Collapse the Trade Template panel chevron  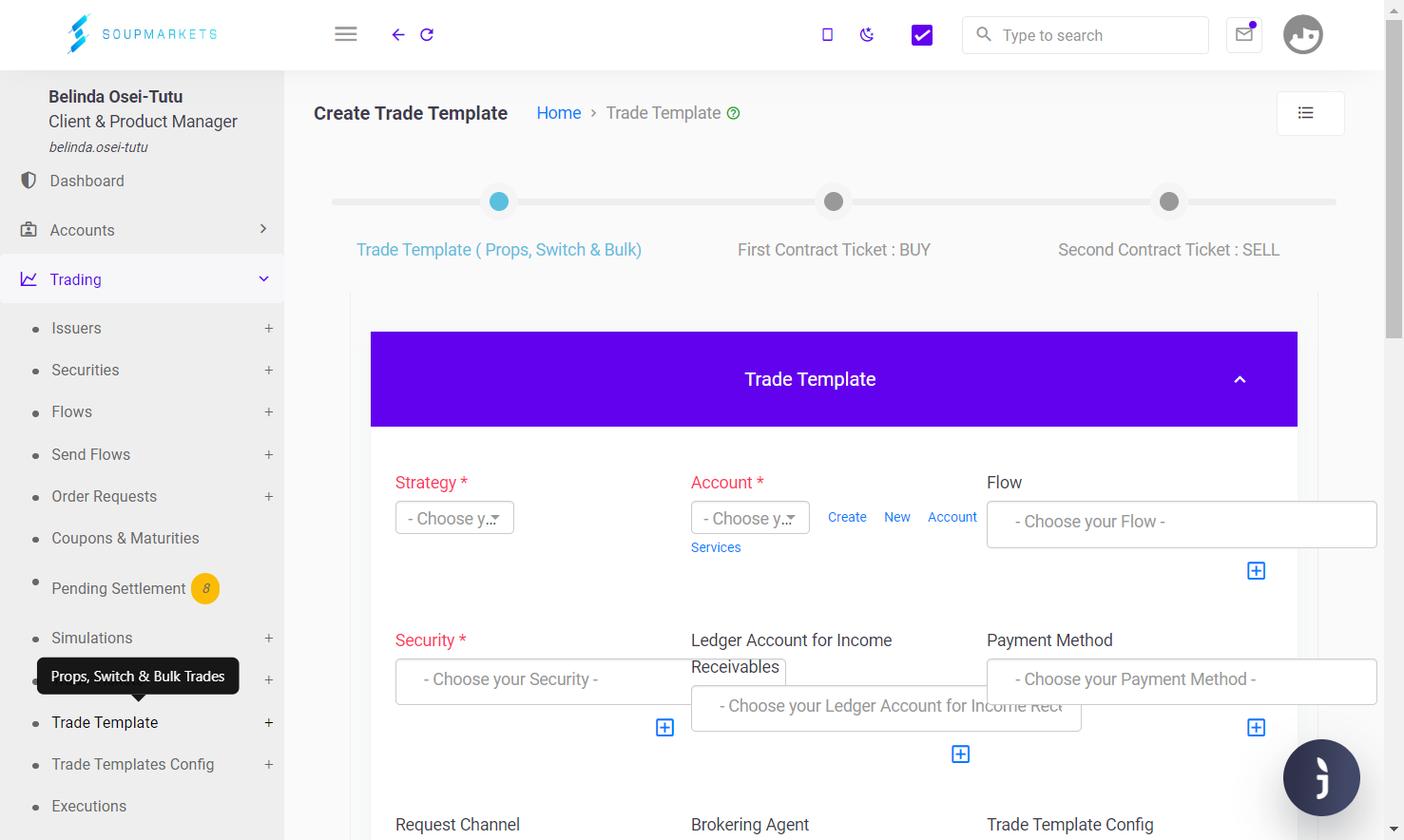[1240, 379]
